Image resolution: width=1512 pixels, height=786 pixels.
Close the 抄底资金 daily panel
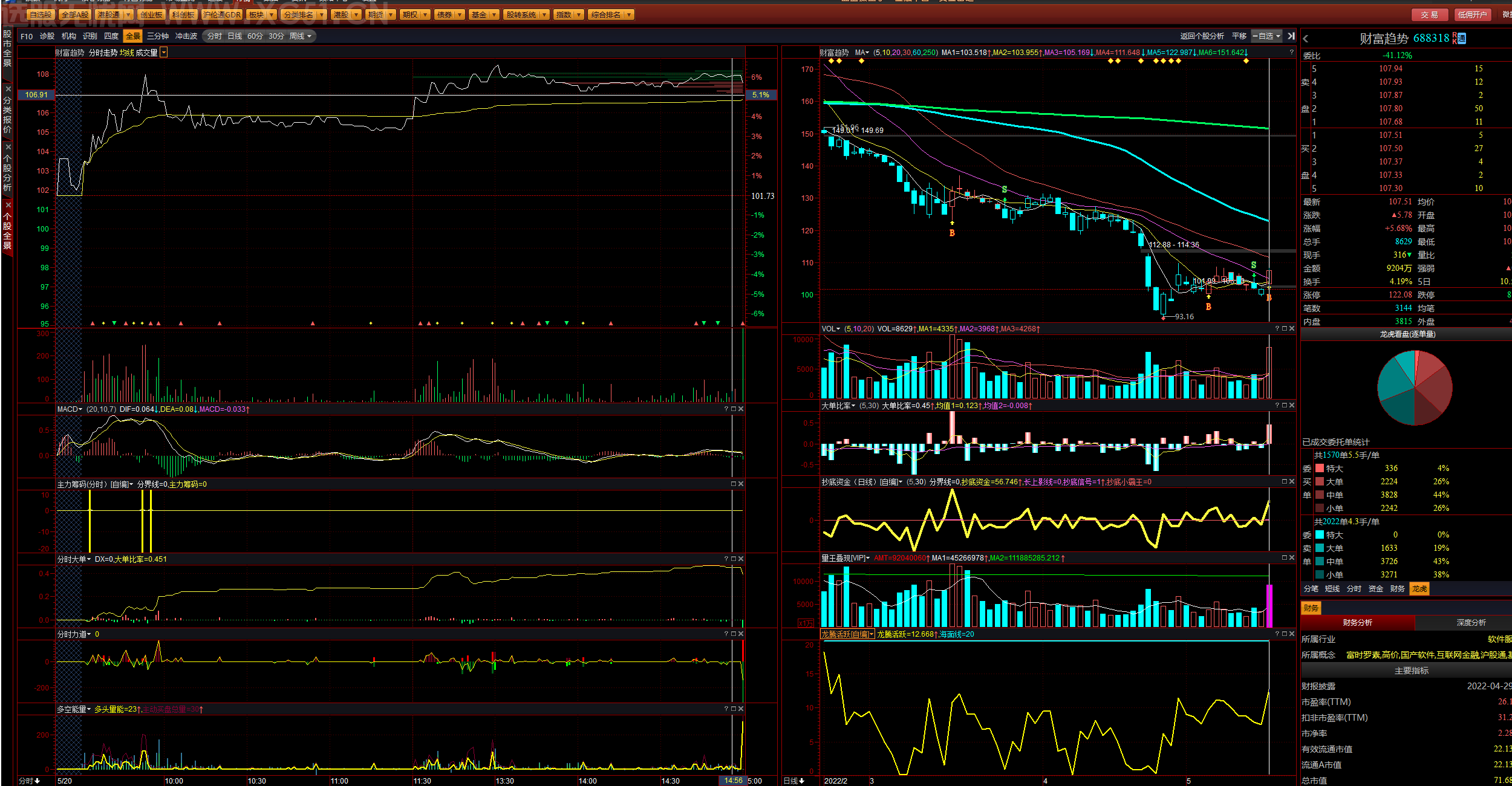pos(1292,482)
